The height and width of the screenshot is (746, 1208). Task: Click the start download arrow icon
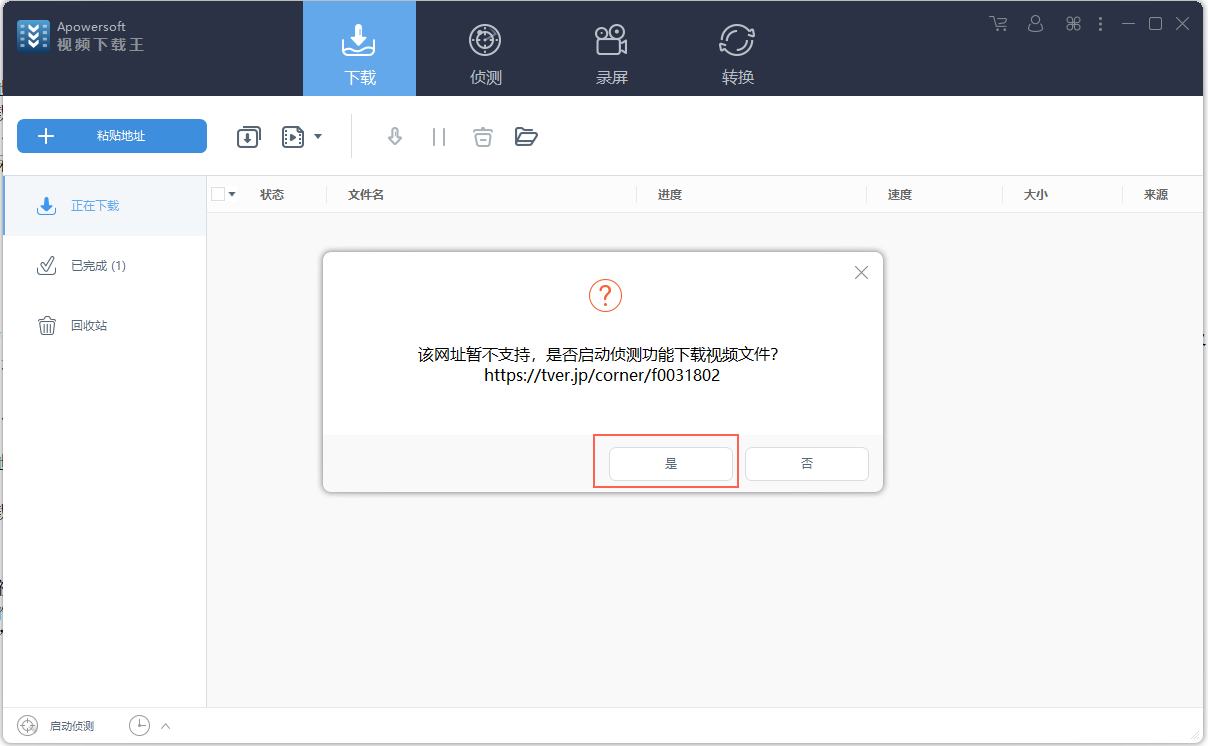click(395, 137)
